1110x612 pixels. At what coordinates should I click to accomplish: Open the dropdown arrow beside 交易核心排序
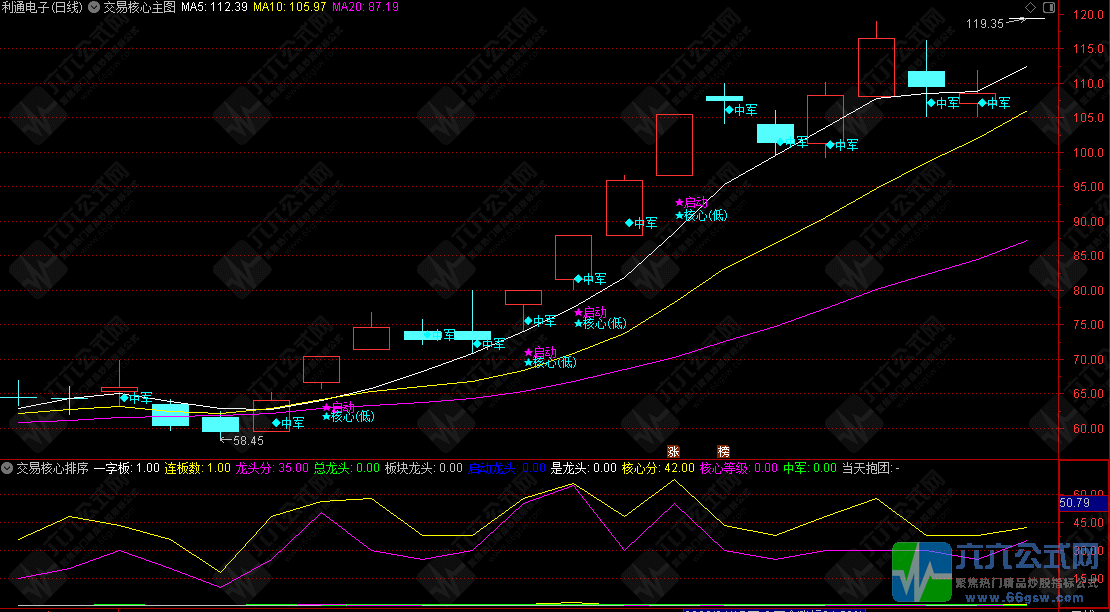(8, 468)
